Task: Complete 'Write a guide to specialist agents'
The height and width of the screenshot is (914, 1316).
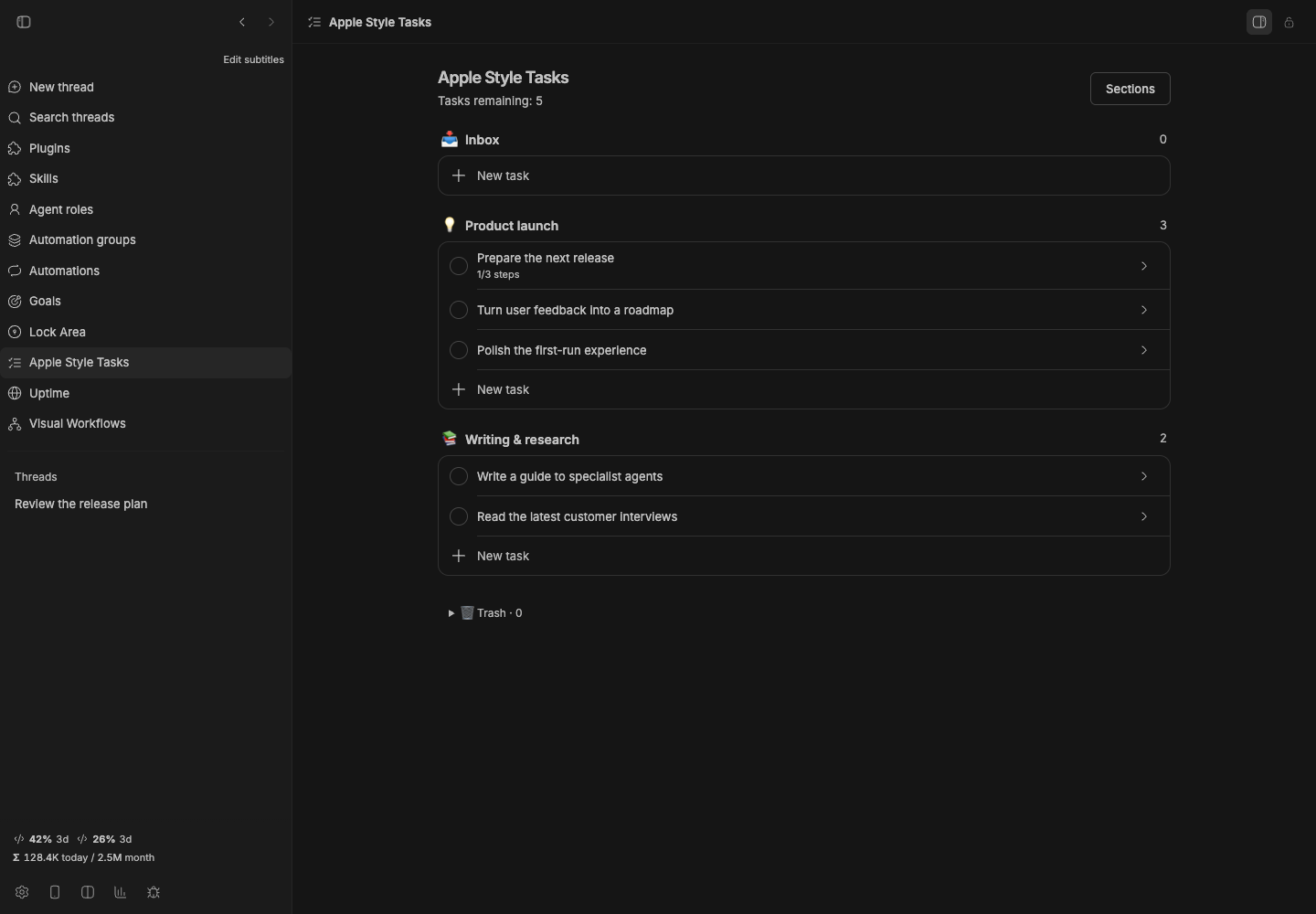Action: (459, 476)
